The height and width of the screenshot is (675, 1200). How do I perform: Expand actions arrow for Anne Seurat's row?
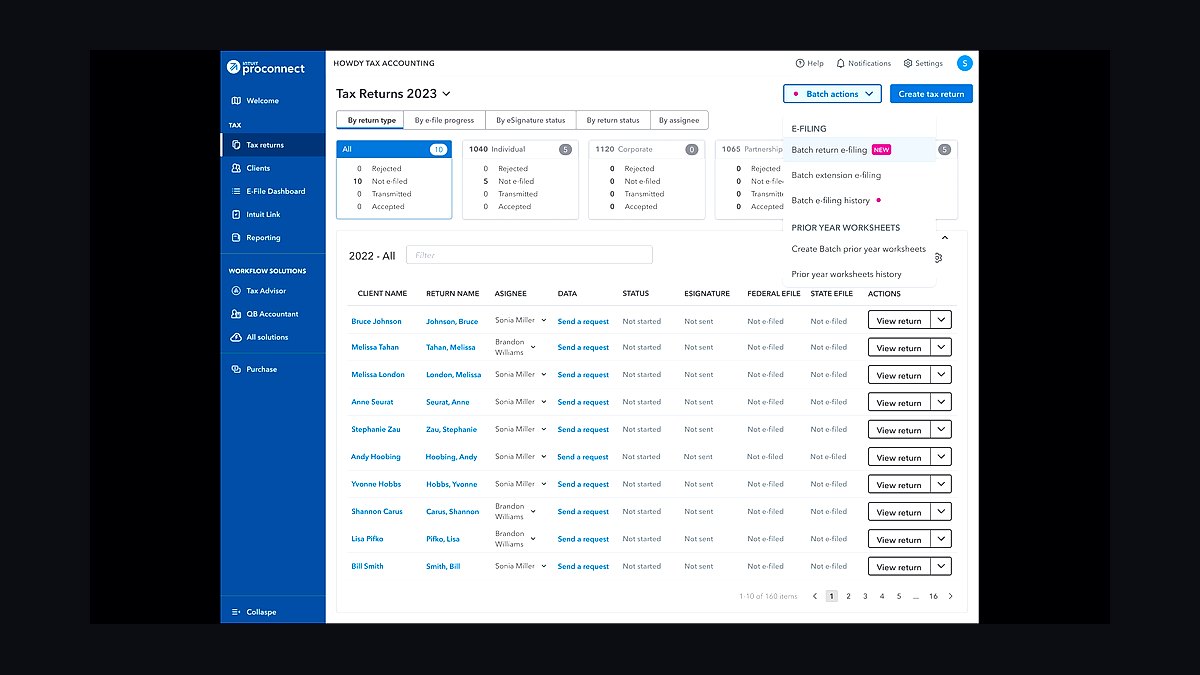coord(941,402)
